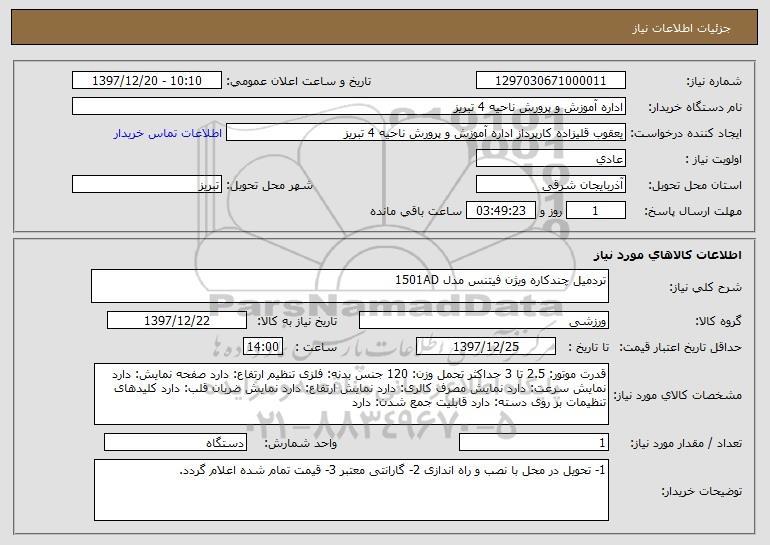Select the announcement date field 1397/12/20 - 10:10

(x=147, y=81)
